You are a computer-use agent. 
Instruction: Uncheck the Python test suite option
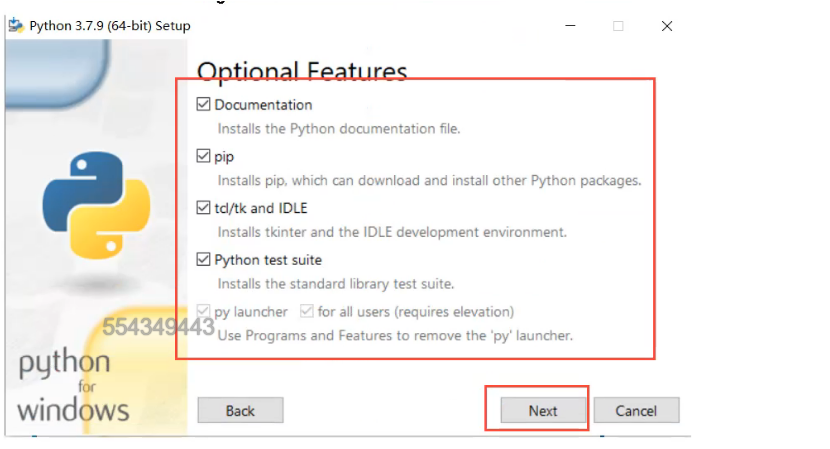pyautogui.click(x=204, y=260)
